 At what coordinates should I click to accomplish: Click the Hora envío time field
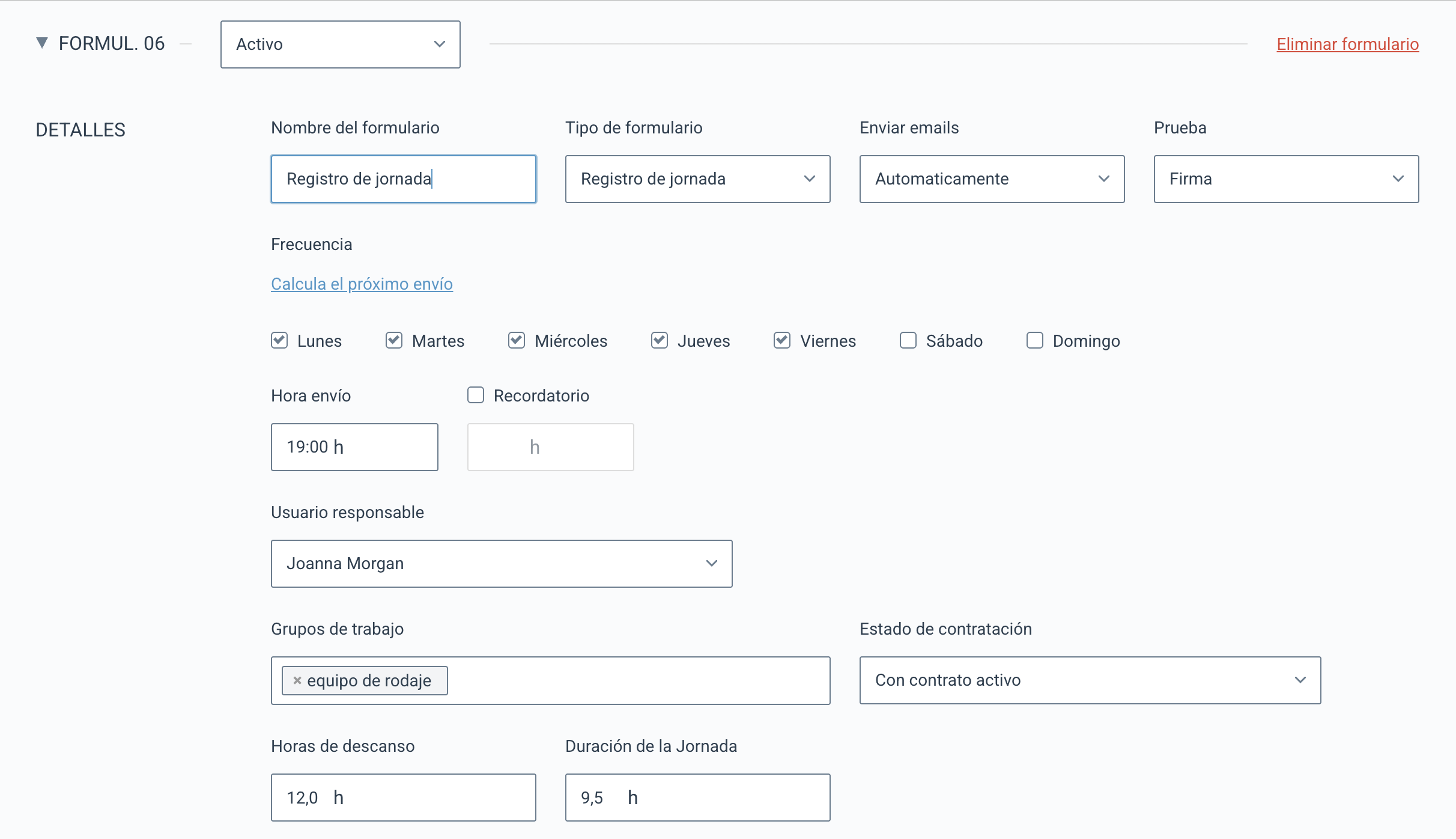[354, 447]
